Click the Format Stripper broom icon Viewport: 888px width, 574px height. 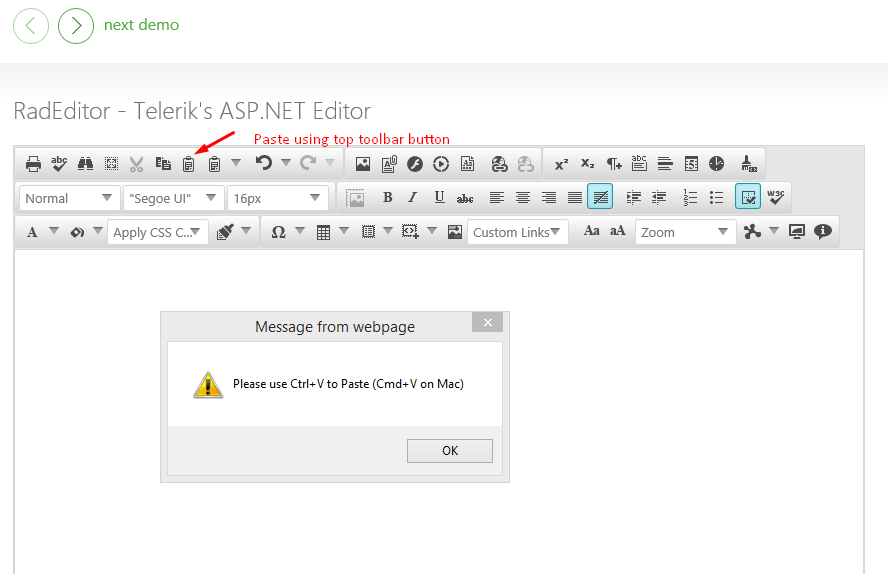pos(749,164)
